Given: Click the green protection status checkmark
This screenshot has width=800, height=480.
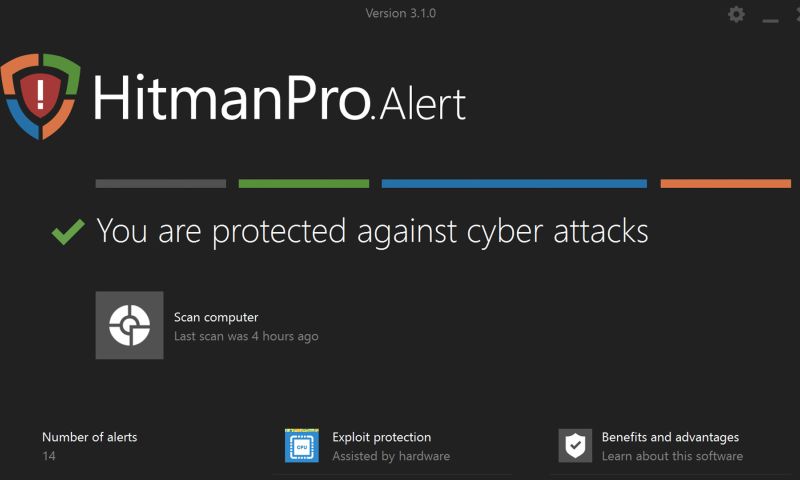Looking at the screenshot, I should click(x=68, y=232).
